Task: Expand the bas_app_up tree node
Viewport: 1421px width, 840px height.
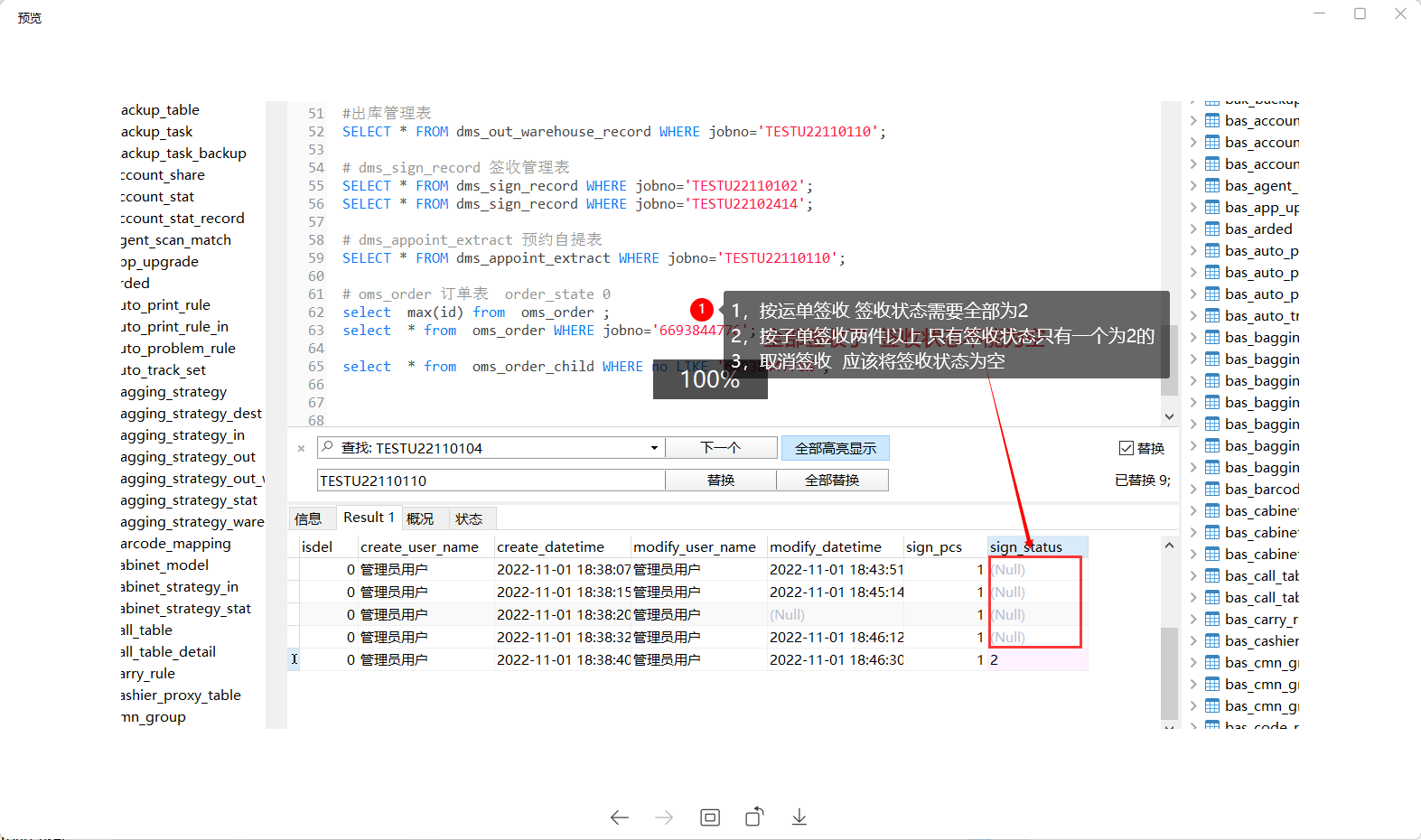Action: click(1193, 207)
